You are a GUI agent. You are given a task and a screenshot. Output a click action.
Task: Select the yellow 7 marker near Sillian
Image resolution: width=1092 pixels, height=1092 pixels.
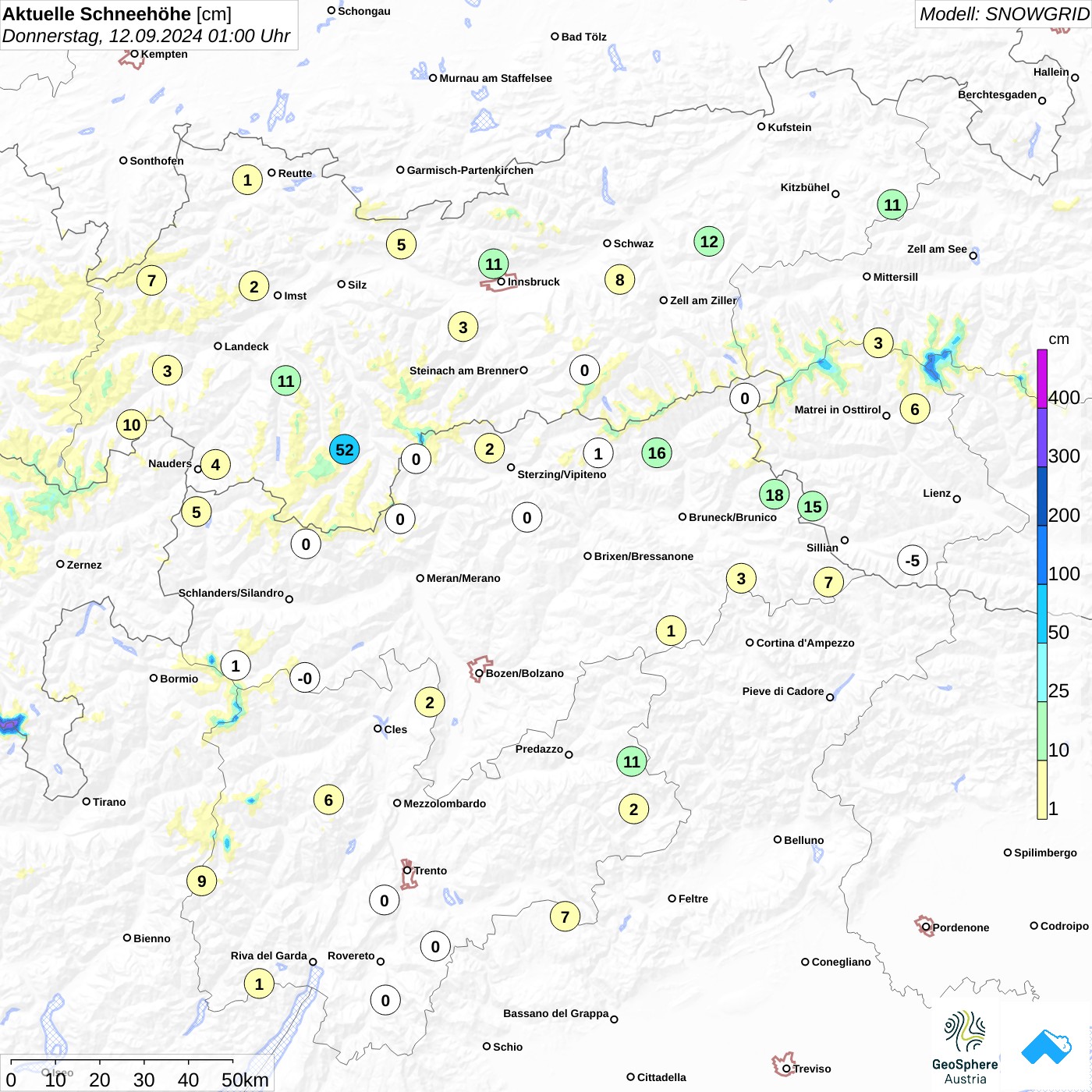click(828, 582)
